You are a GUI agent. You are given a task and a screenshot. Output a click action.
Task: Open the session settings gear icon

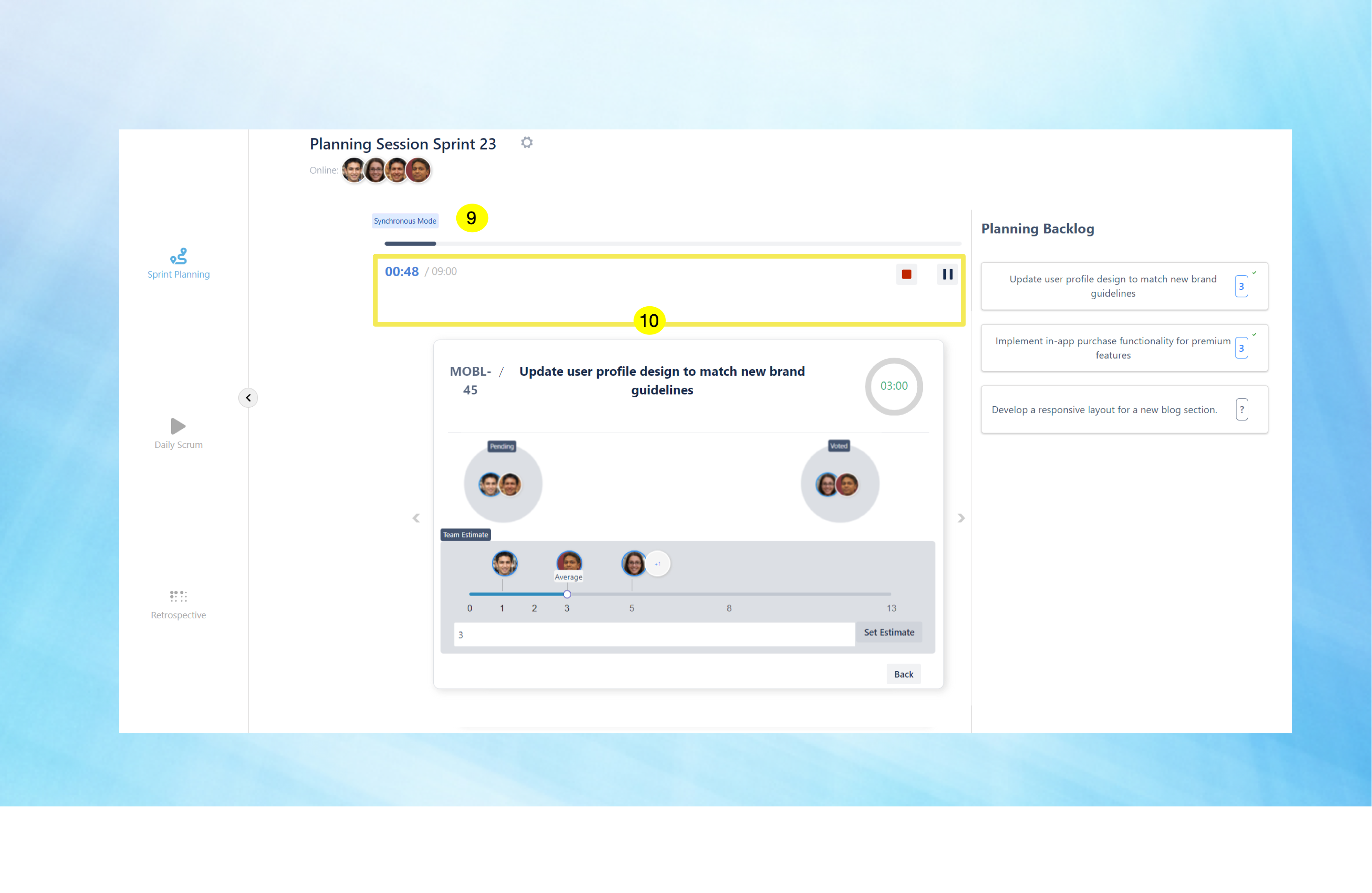(x=526, y=143)
